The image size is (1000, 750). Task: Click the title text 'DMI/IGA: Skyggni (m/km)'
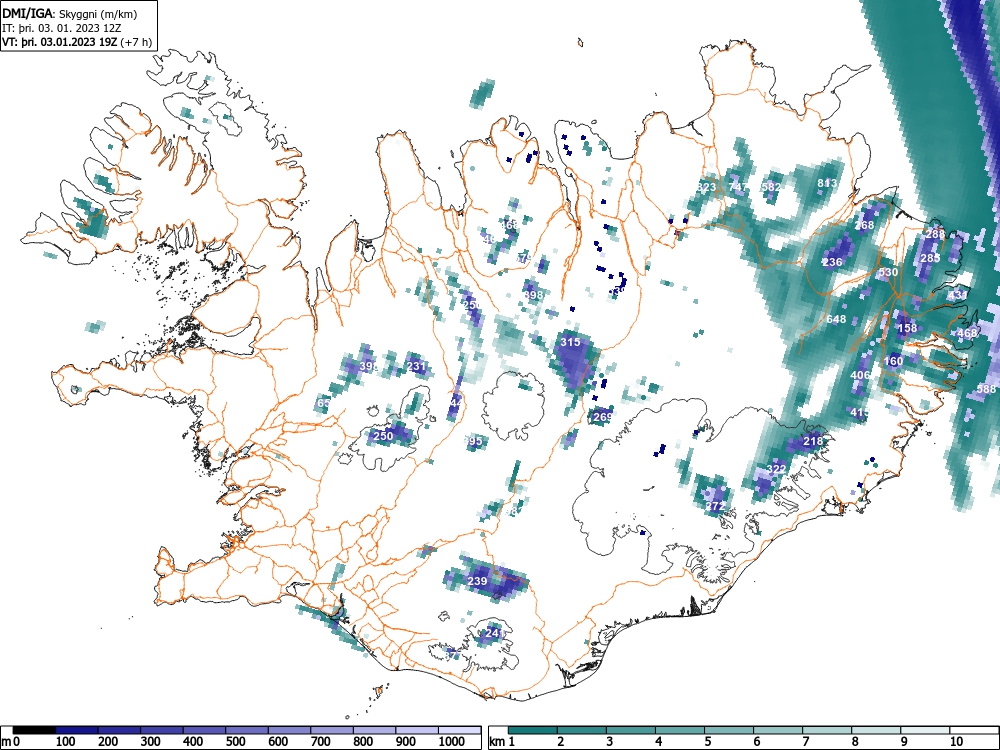70,13
